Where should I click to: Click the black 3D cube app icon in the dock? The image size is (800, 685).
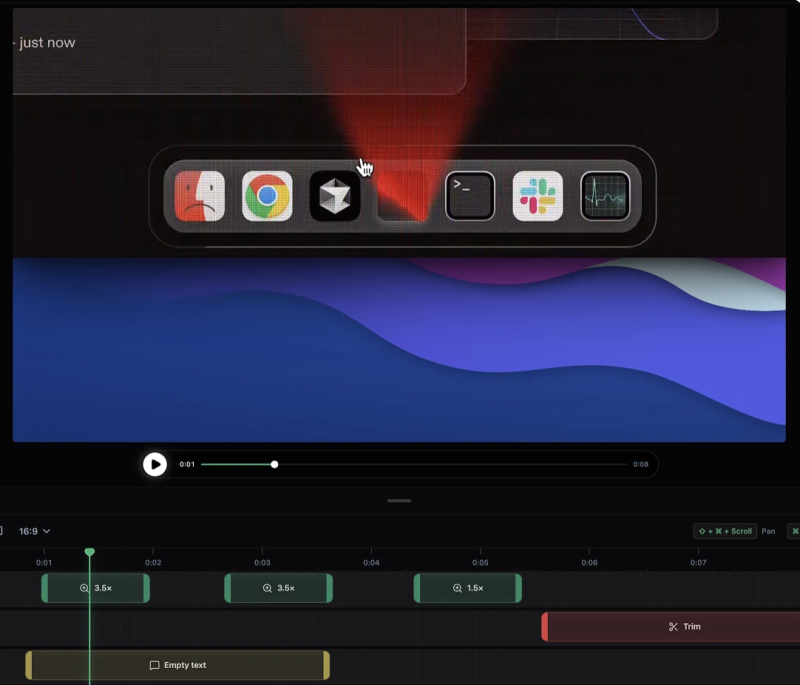pos(335,196)
